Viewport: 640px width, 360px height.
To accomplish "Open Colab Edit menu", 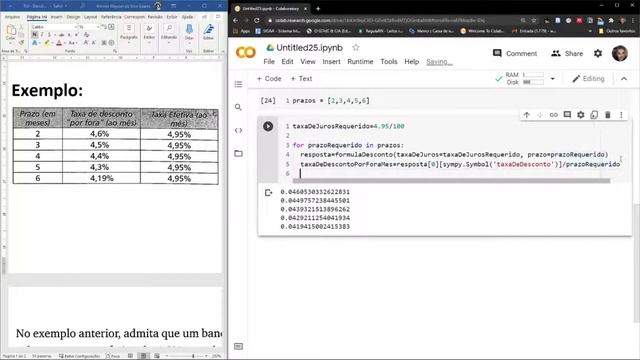I will click(287, 62).
